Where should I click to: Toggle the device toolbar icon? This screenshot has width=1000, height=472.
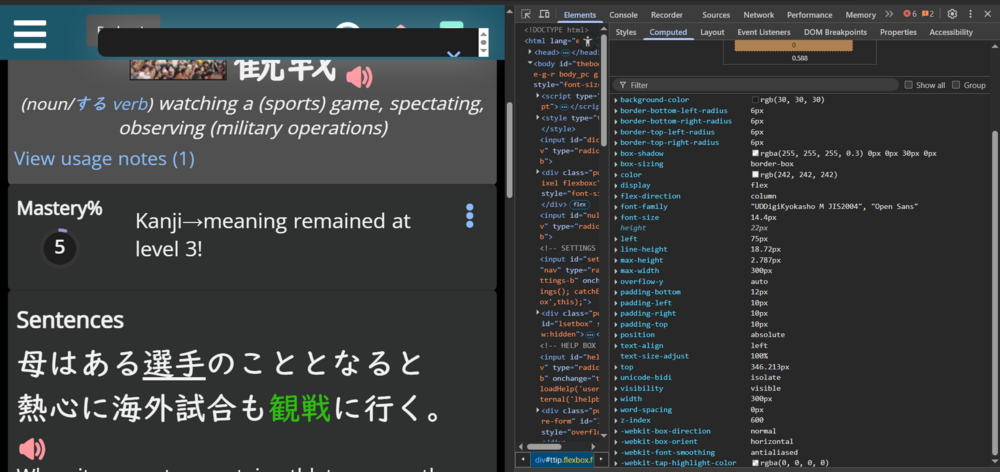pyautogui.click(x=545, y=15)
